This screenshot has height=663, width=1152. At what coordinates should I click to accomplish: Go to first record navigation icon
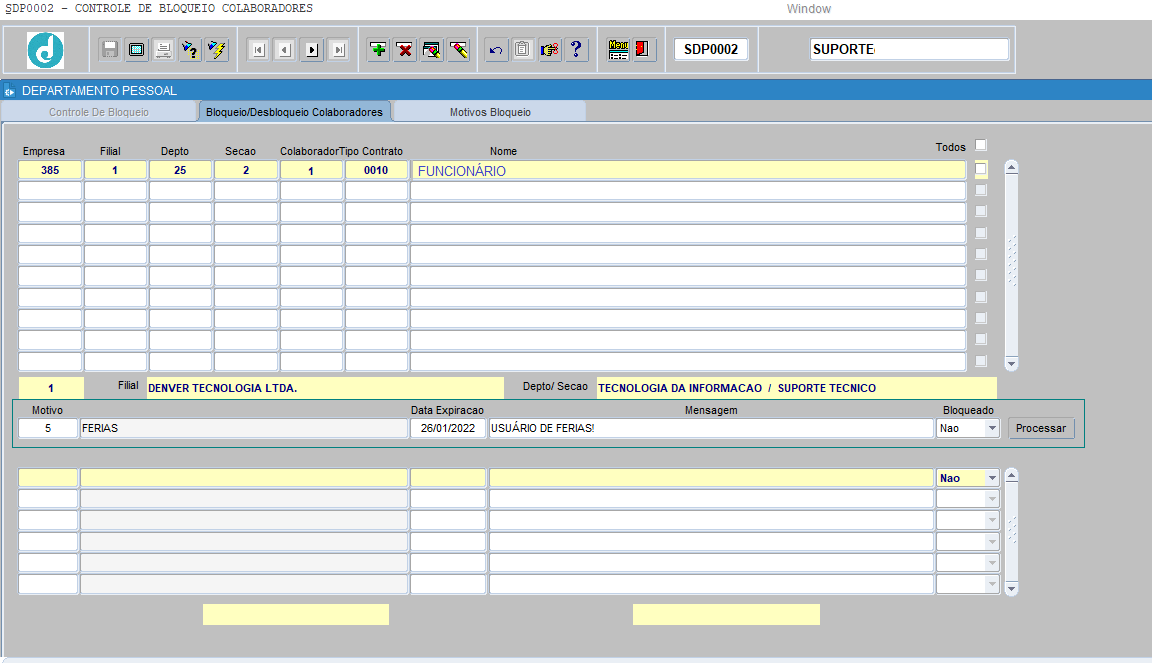coord(259,50)
